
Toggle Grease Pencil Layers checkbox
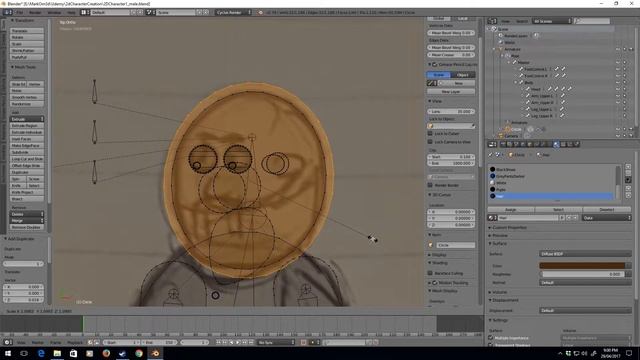pyautogui.click(x=435, y=64)
